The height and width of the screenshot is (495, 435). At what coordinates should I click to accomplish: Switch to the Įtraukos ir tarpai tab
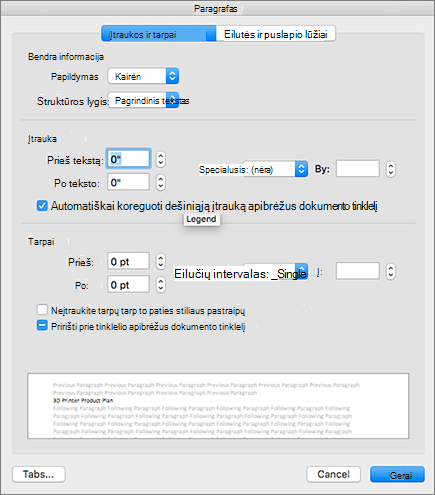pyautogui.click(x=159, y=34)
